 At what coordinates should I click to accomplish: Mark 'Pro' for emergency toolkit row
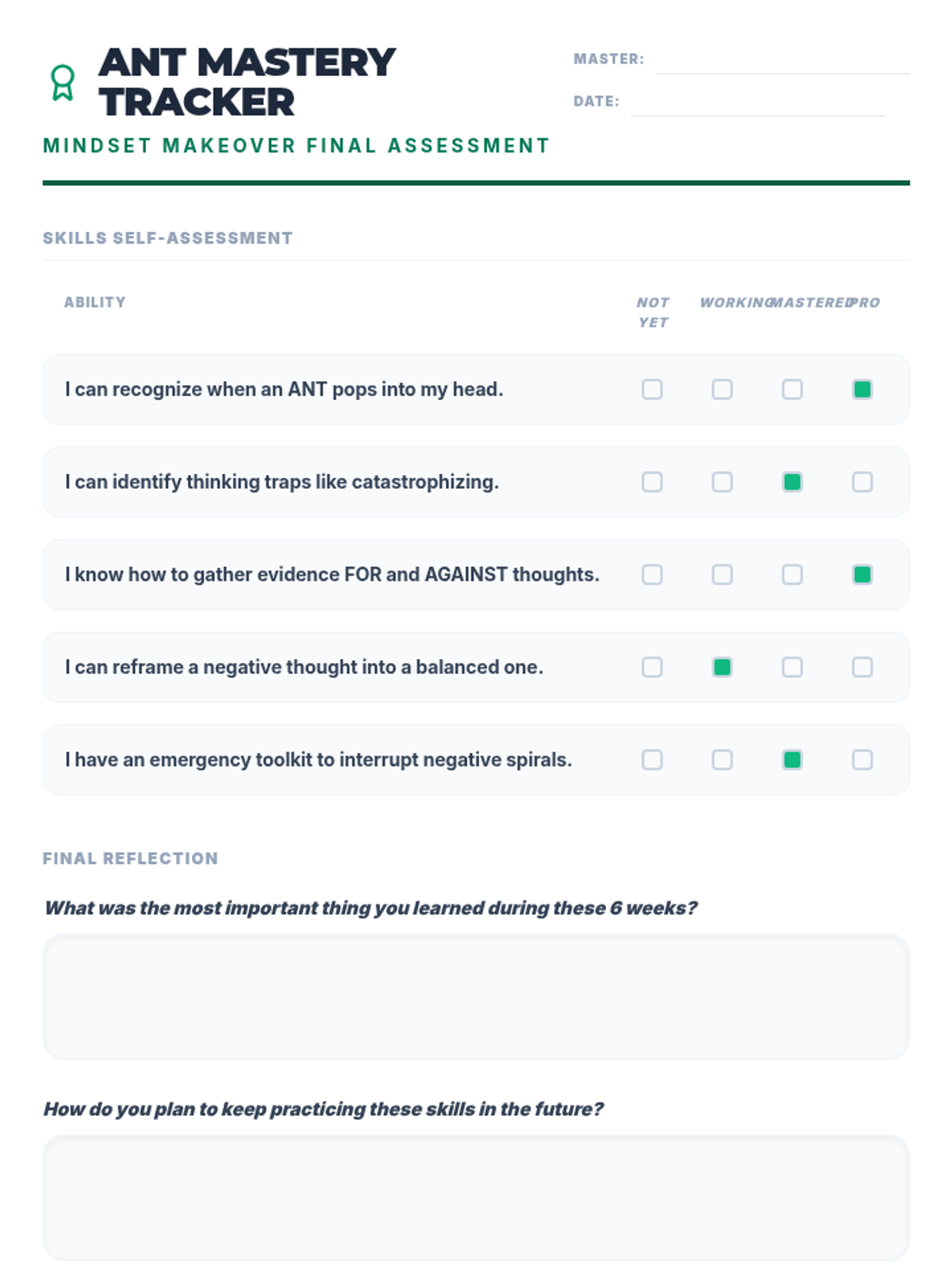pyautogui.click(x=862, y=760)
